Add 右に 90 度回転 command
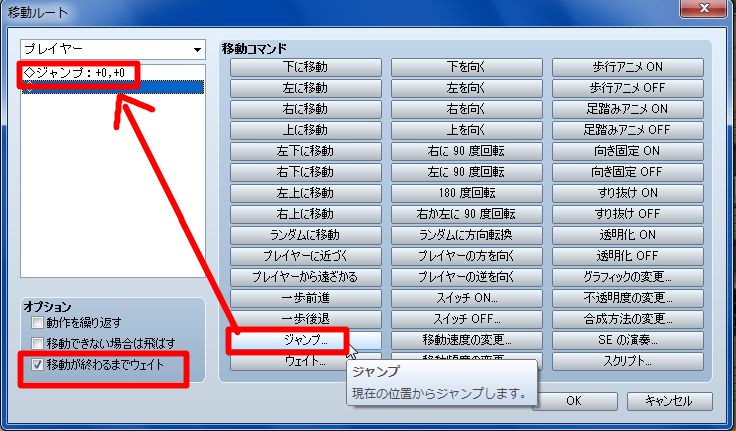This screenshot has height=431, width=736. click(x=467, y=151)
